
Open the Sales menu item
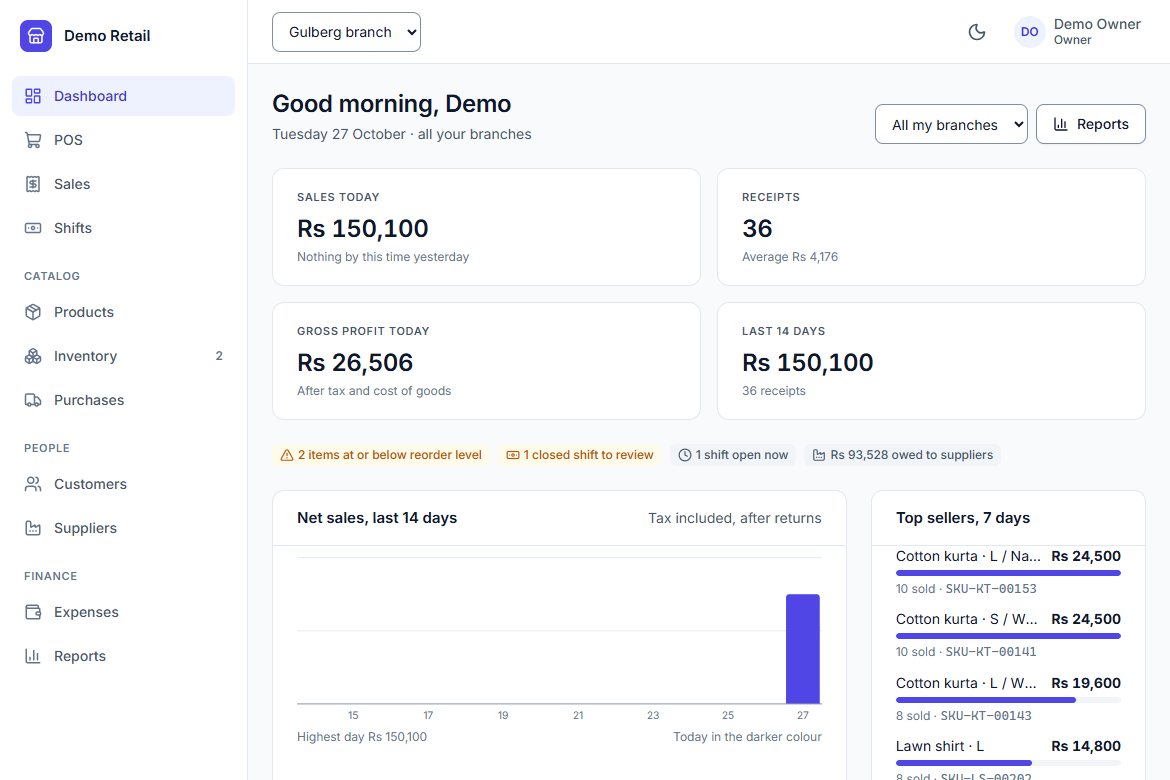(x=123, y=184)
